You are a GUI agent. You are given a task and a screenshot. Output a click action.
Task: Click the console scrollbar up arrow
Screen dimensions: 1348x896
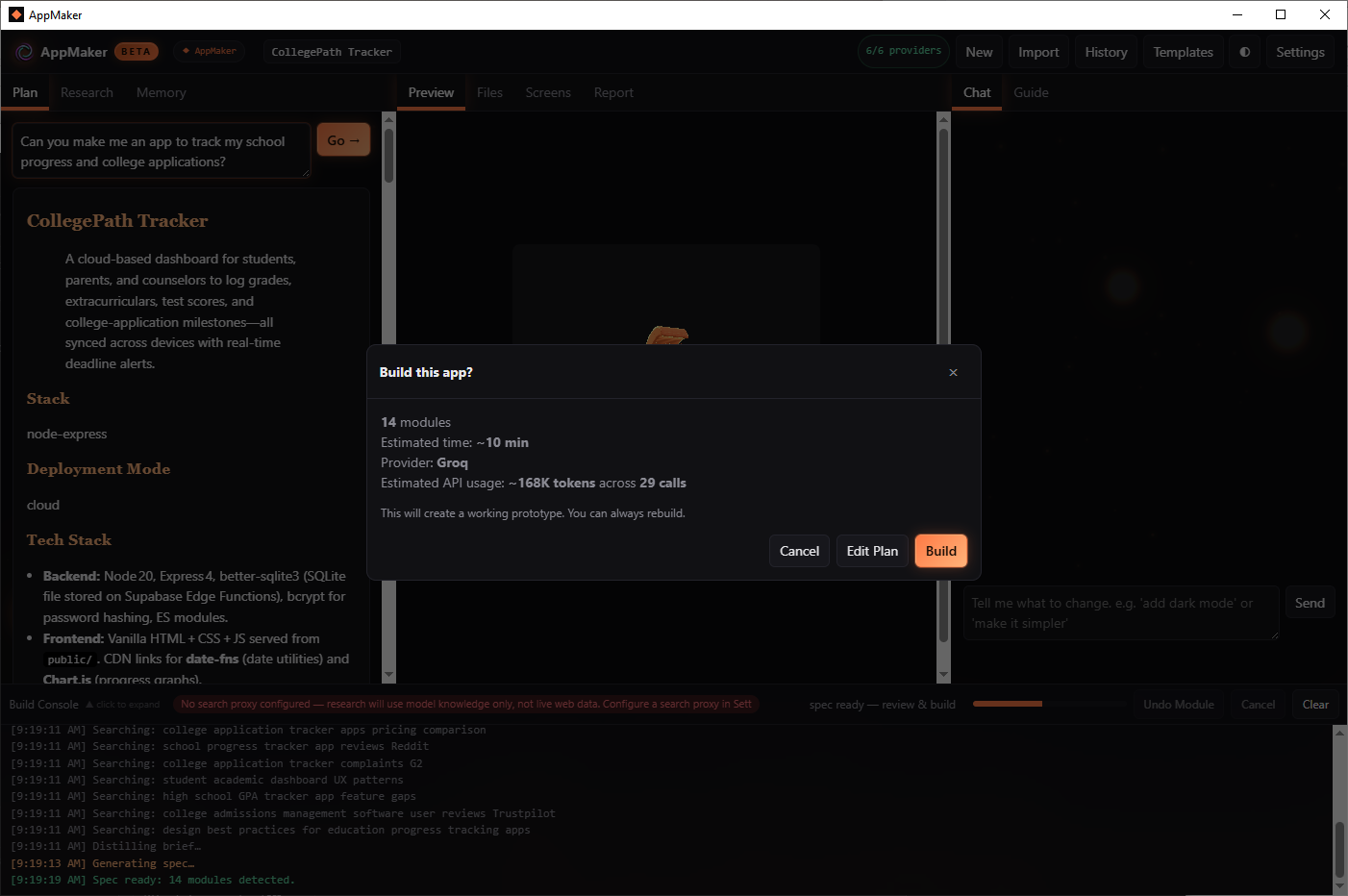pyautogui.click(x=1339, y=732)
